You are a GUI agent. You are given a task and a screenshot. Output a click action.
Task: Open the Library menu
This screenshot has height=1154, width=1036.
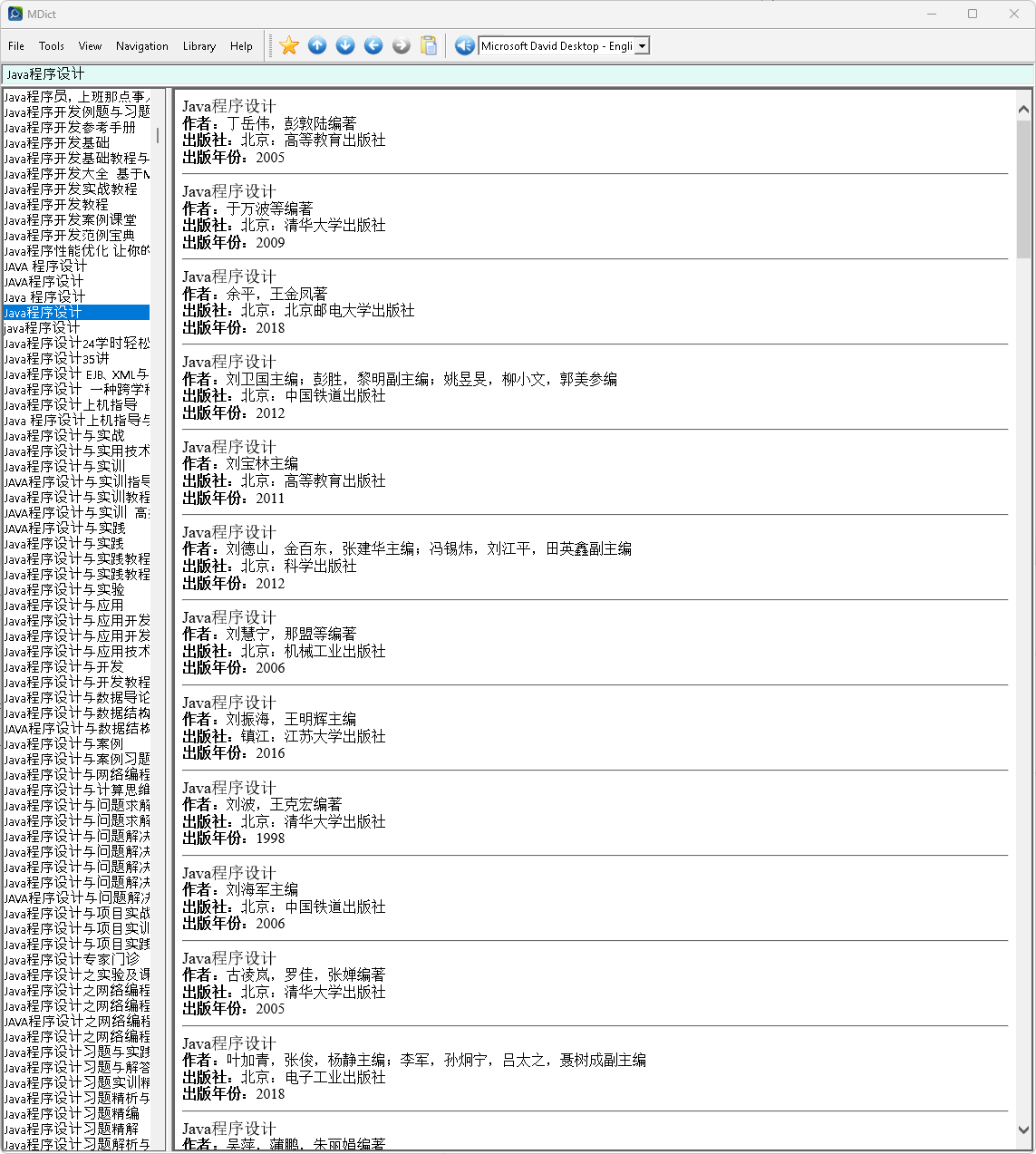pyautogui.click(x=199, y=46)
